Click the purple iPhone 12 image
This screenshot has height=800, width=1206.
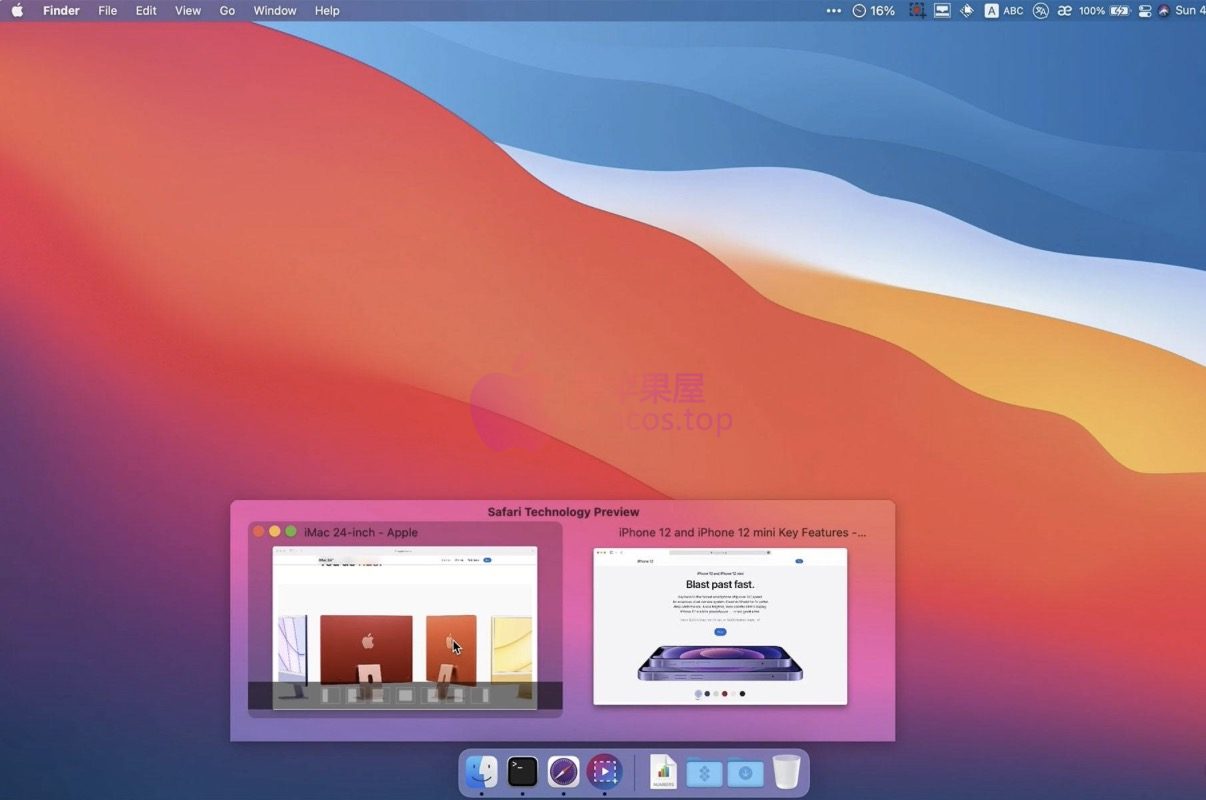[720, 663]
